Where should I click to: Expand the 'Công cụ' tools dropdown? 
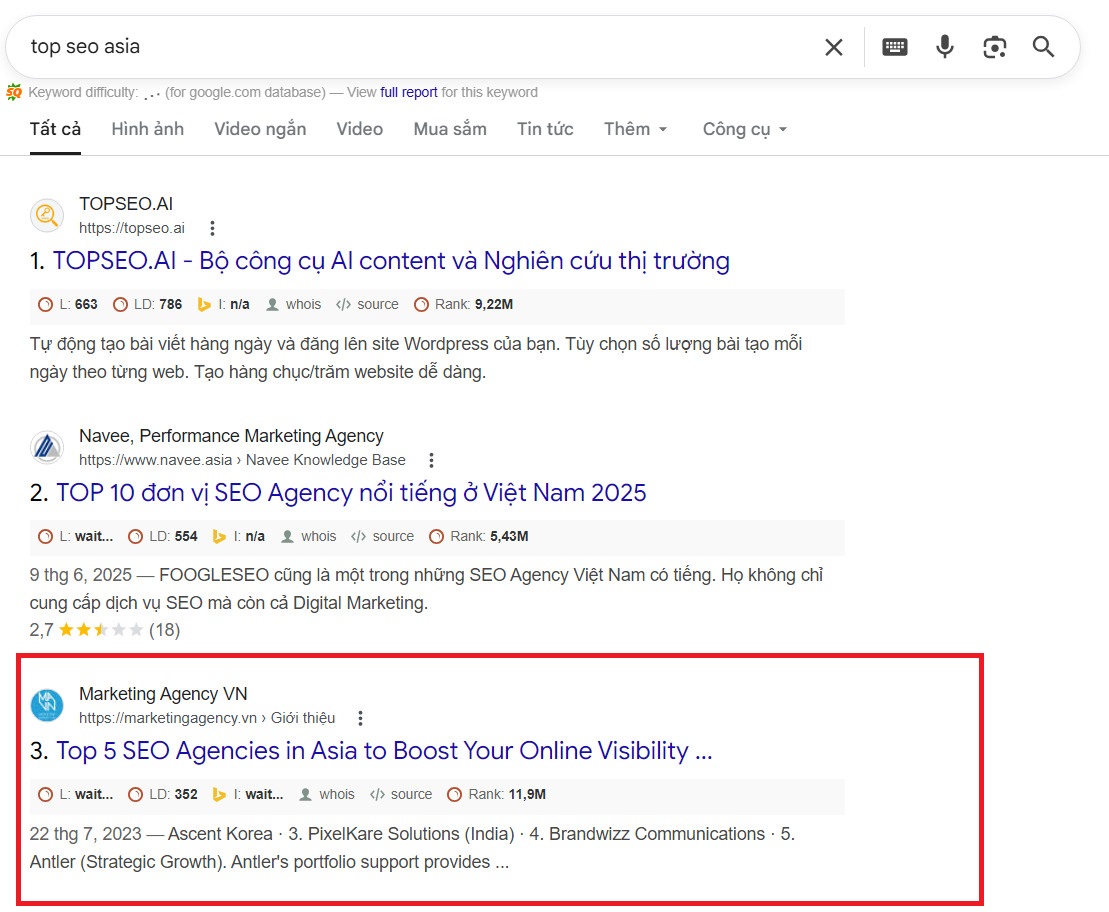click(745, 129)
